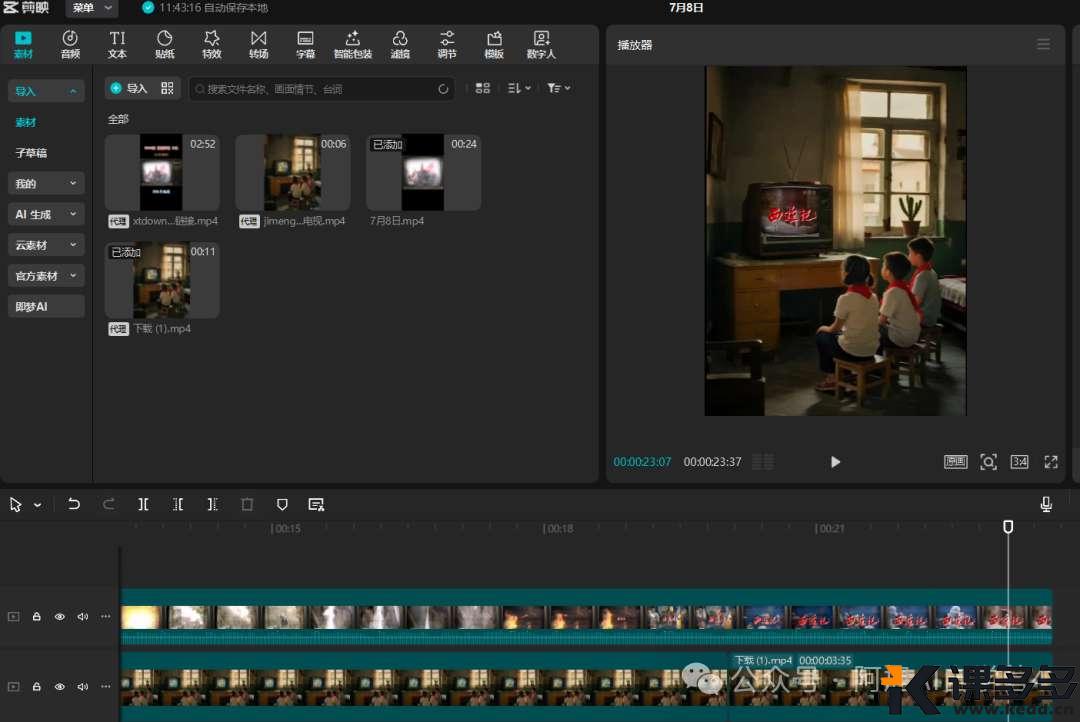Select the jimeng 电视 mp4 thumbnail
Screen dimensions: 1080x722
pyautogui.click(x=293, y=172)
